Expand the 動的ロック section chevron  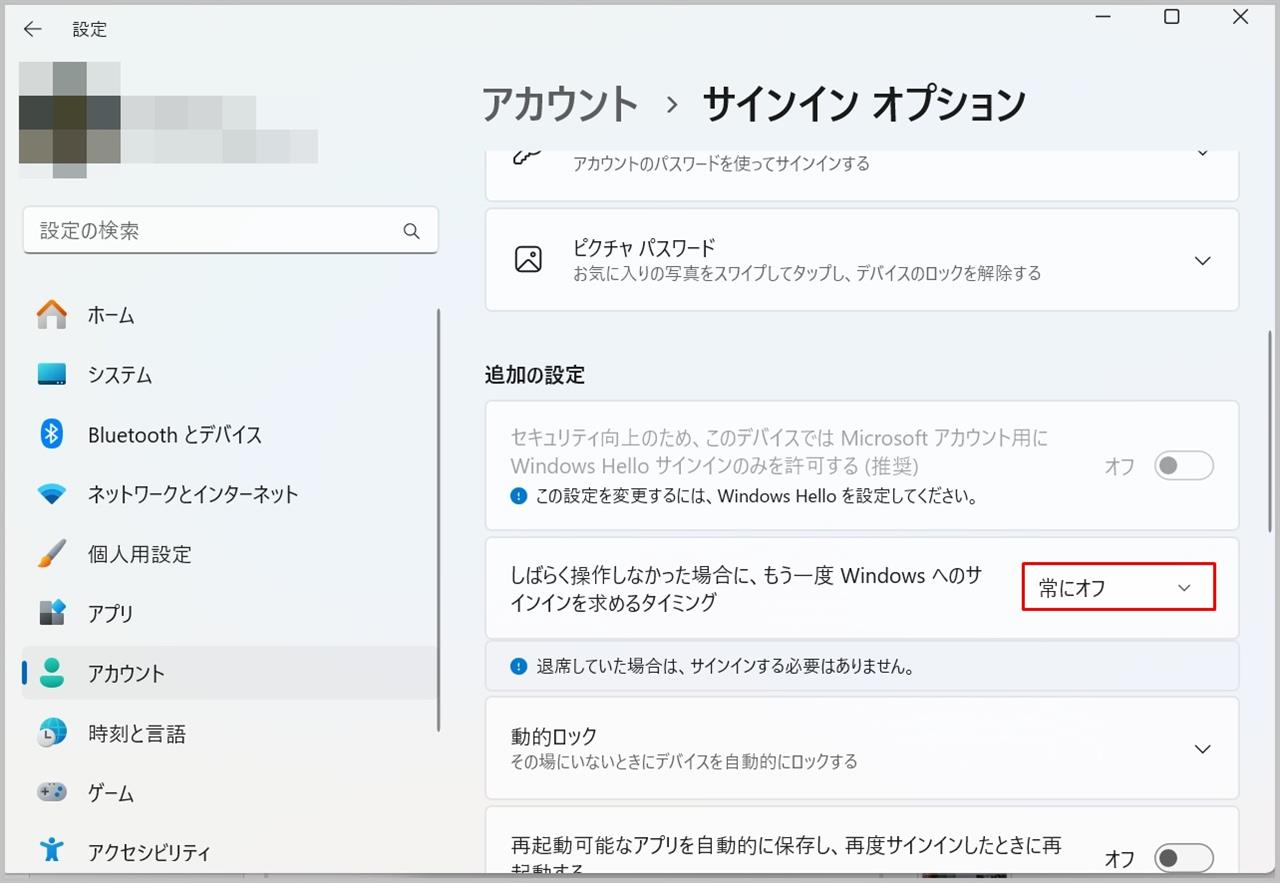click(1203, 749)
